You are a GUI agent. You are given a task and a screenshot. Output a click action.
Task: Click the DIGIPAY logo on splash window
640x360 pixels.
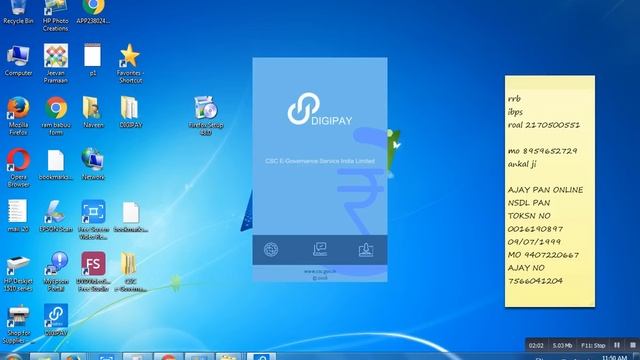tap(320, 109)
